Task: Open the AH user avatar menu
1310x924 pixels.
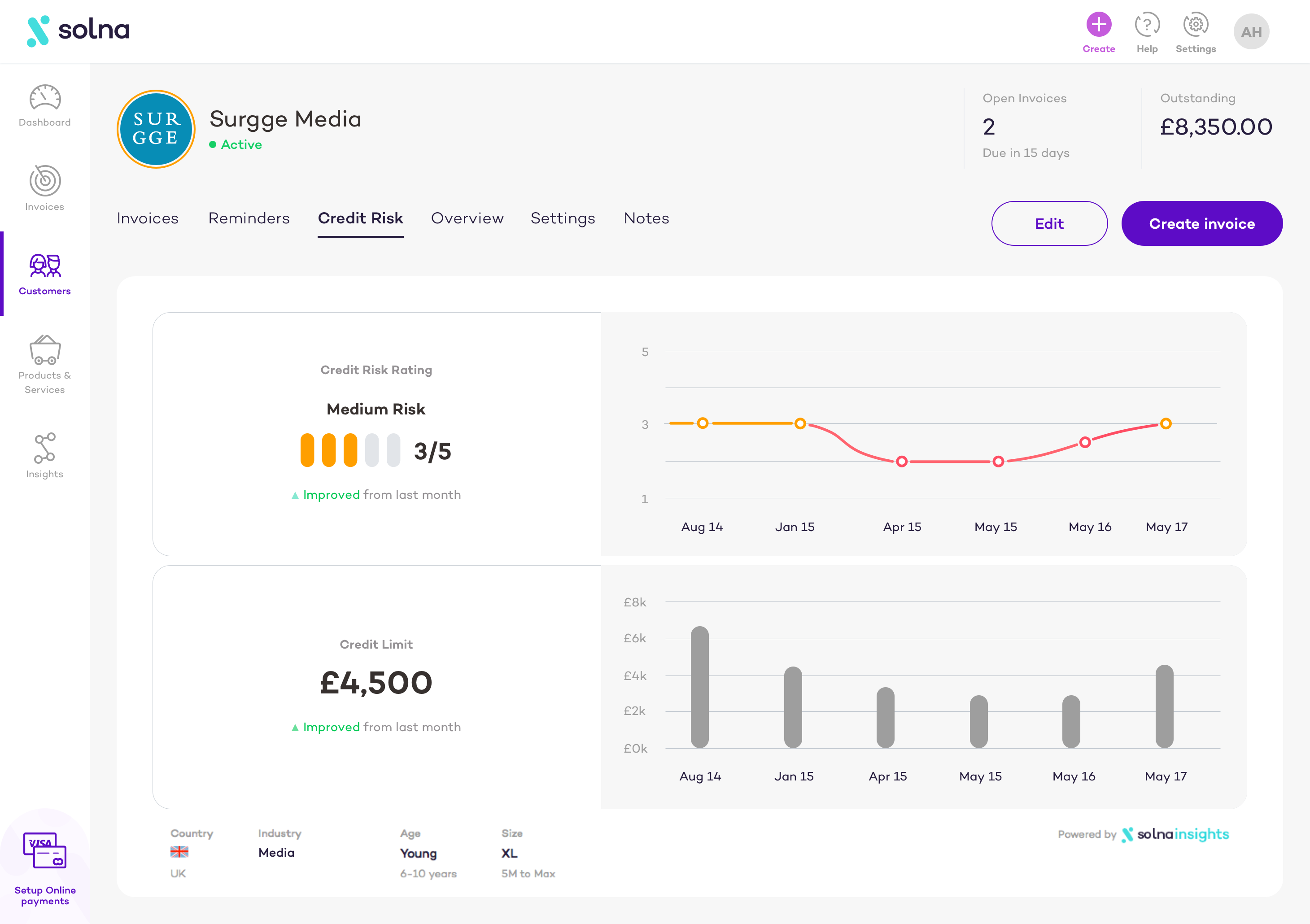Action: 1251,32
